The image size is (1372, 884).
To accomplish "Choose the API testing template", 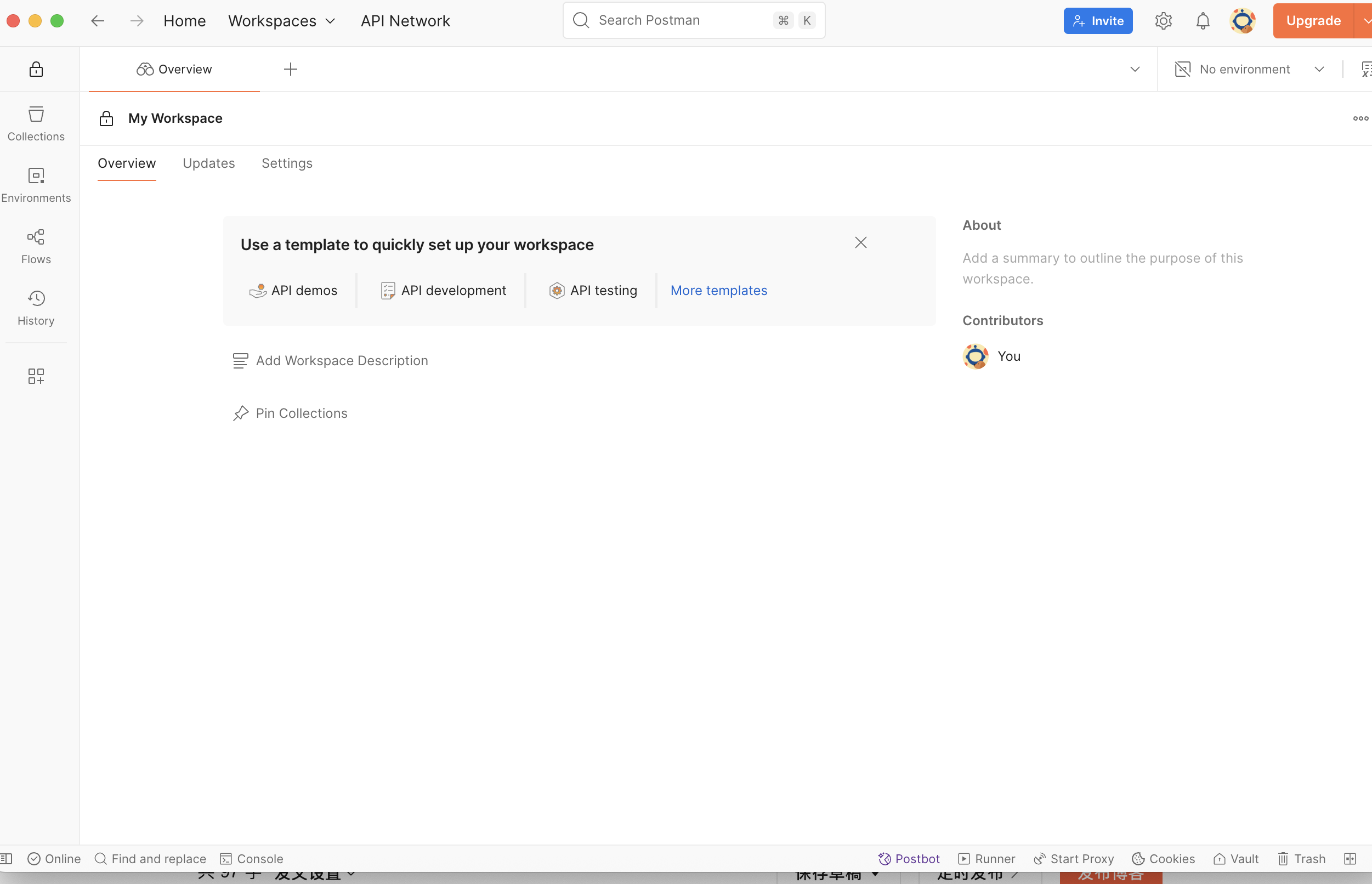I will tap(593, 291).
